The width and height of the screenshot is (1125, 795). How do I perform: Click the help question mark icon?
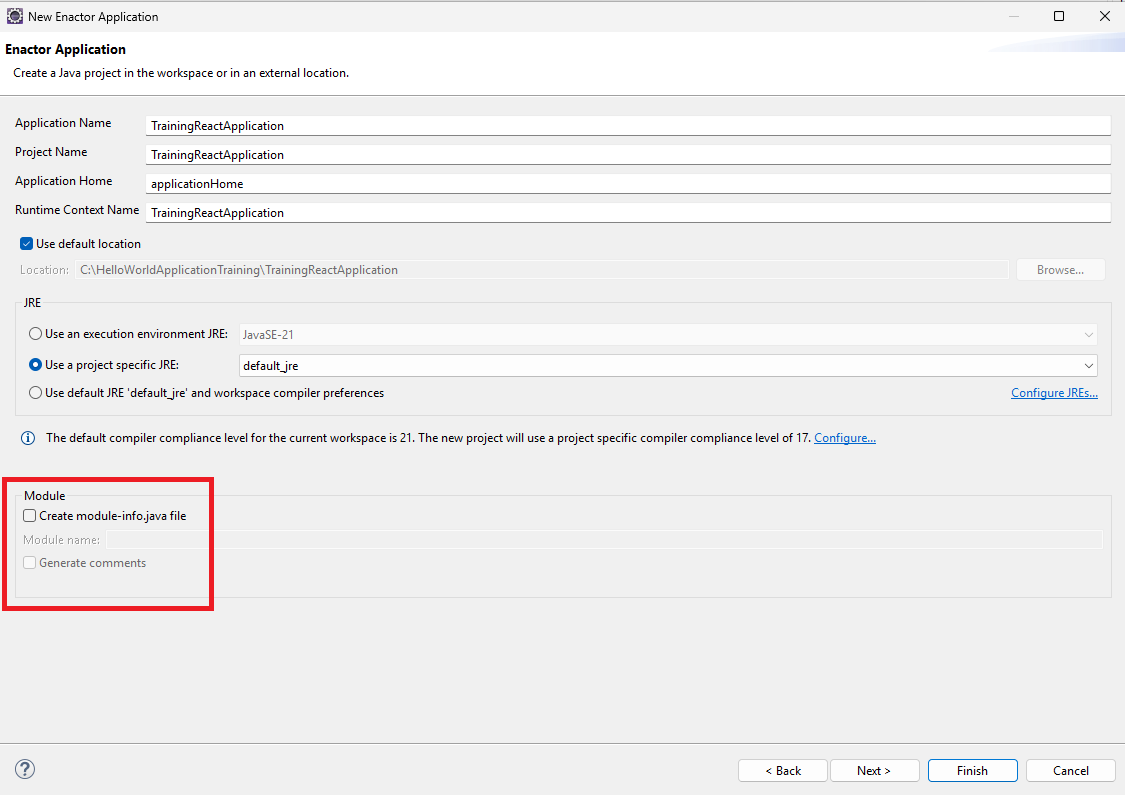pyautogui.click(x=26, y=769)
